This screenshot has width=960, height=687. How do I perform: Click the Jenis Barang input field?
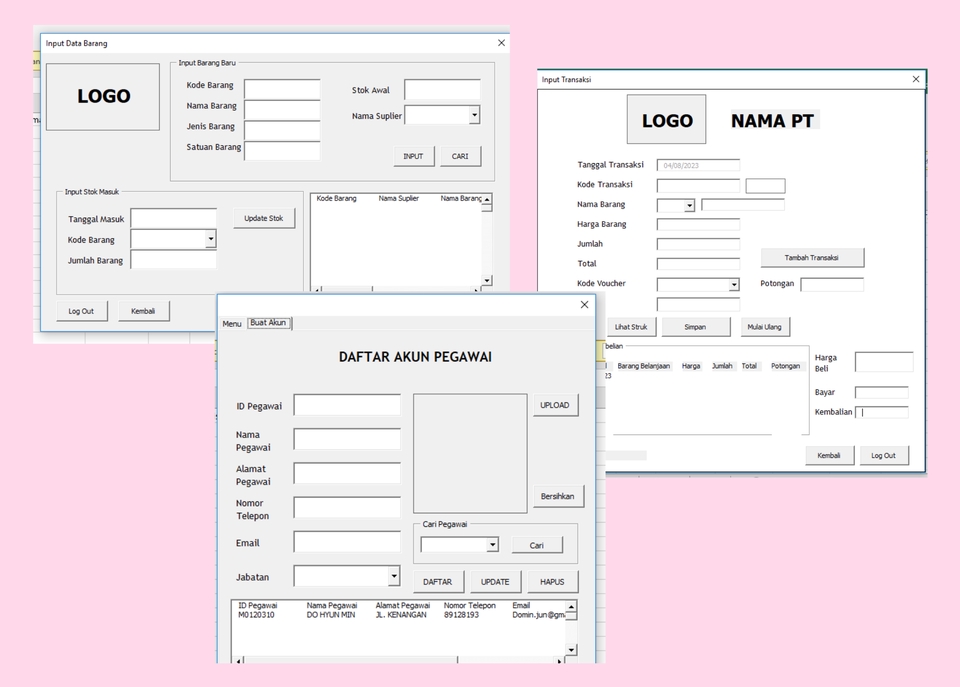point(282,130)
